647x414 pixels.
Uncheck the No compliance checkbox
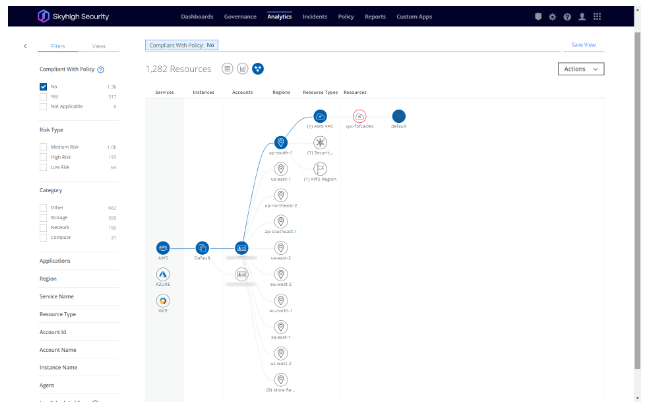pos(43,87)
